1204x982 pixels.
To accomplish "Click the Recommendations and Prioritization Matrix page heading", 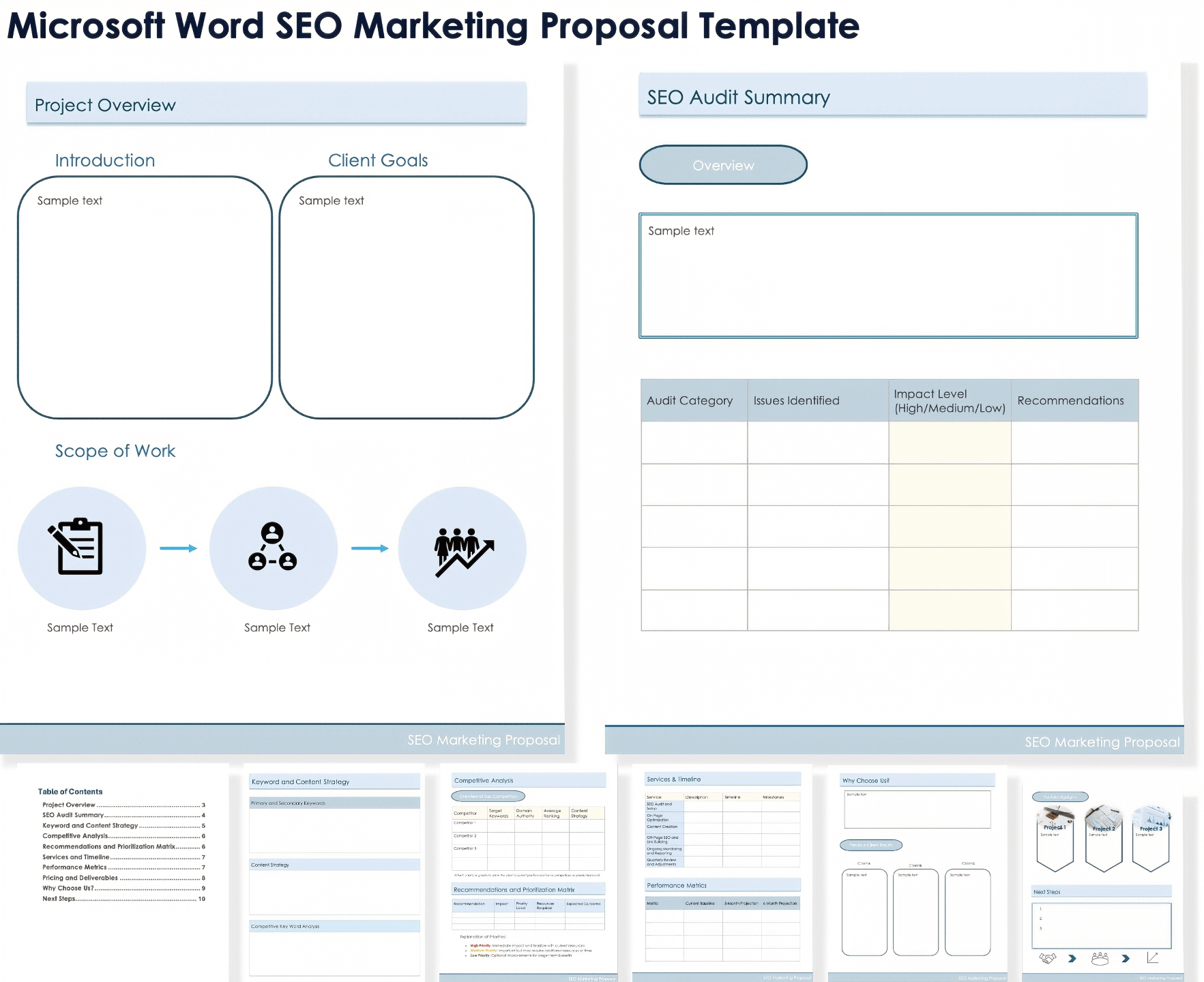I will pos(529,889).
